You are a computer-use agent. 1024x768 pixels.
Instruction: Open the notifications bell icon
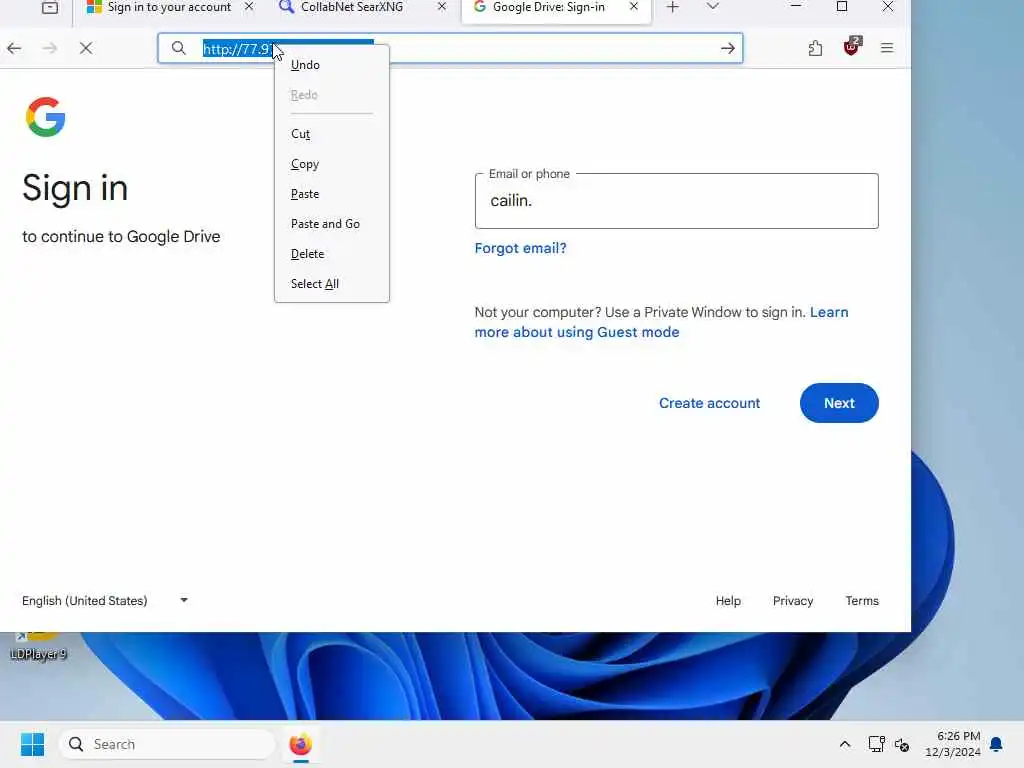click(x=997, y=744)
